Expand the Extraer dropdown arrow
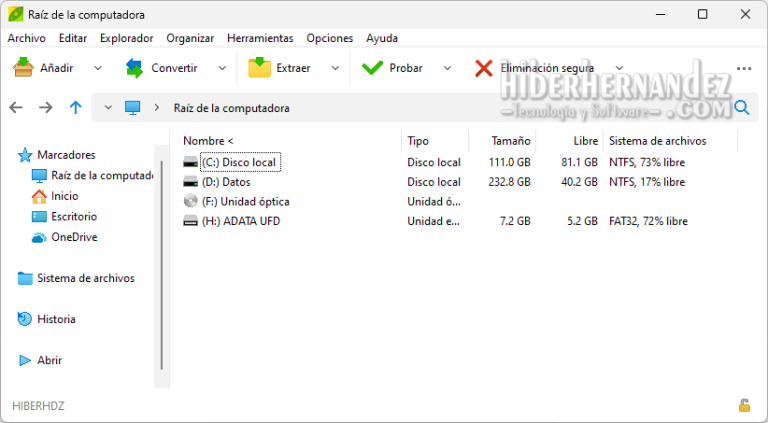Image resolution: width=768 pixels, height=423 pixels. point(335,68)
